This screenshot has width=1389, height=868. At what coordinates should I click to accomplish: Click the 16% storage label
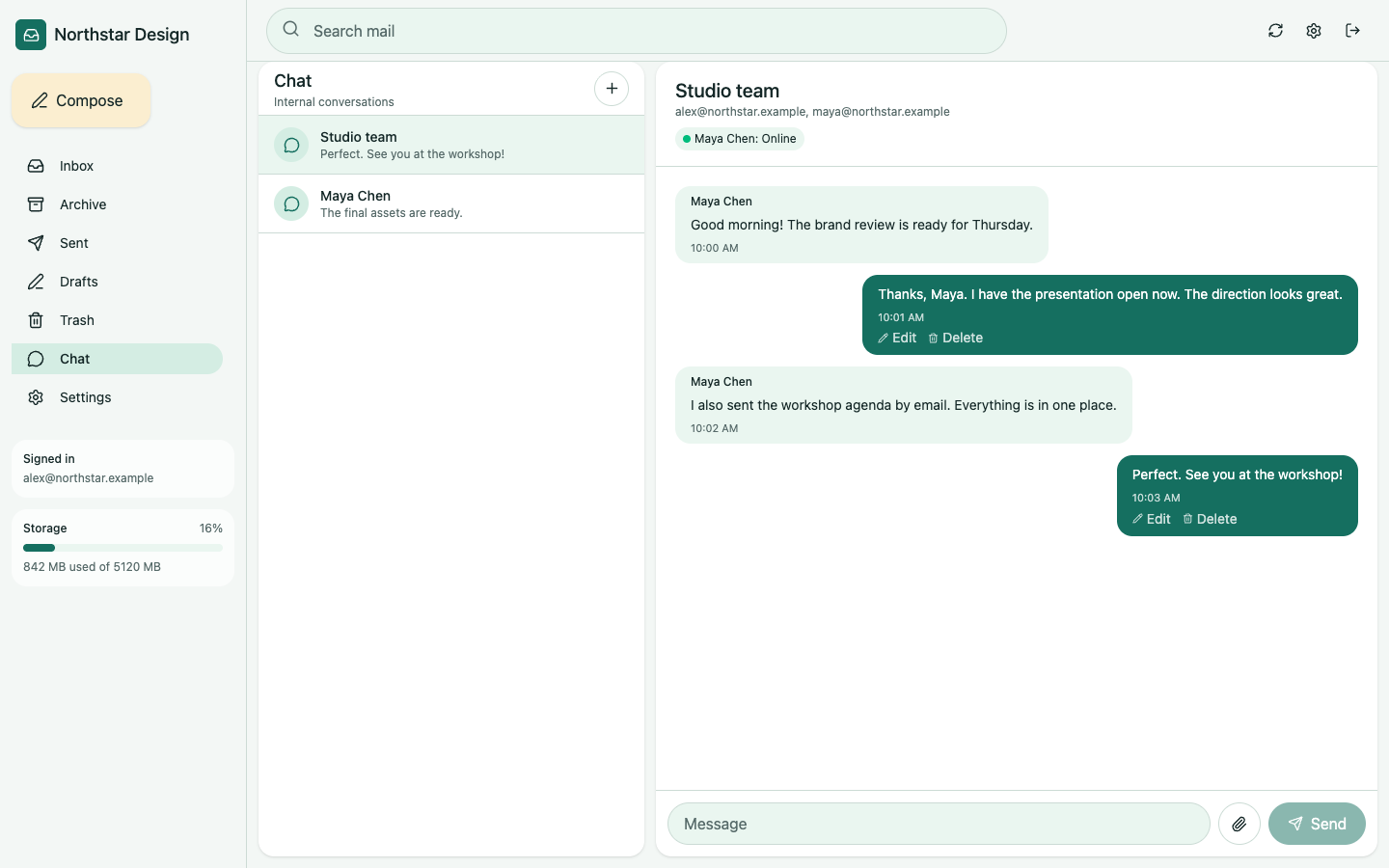click(211, 529)
